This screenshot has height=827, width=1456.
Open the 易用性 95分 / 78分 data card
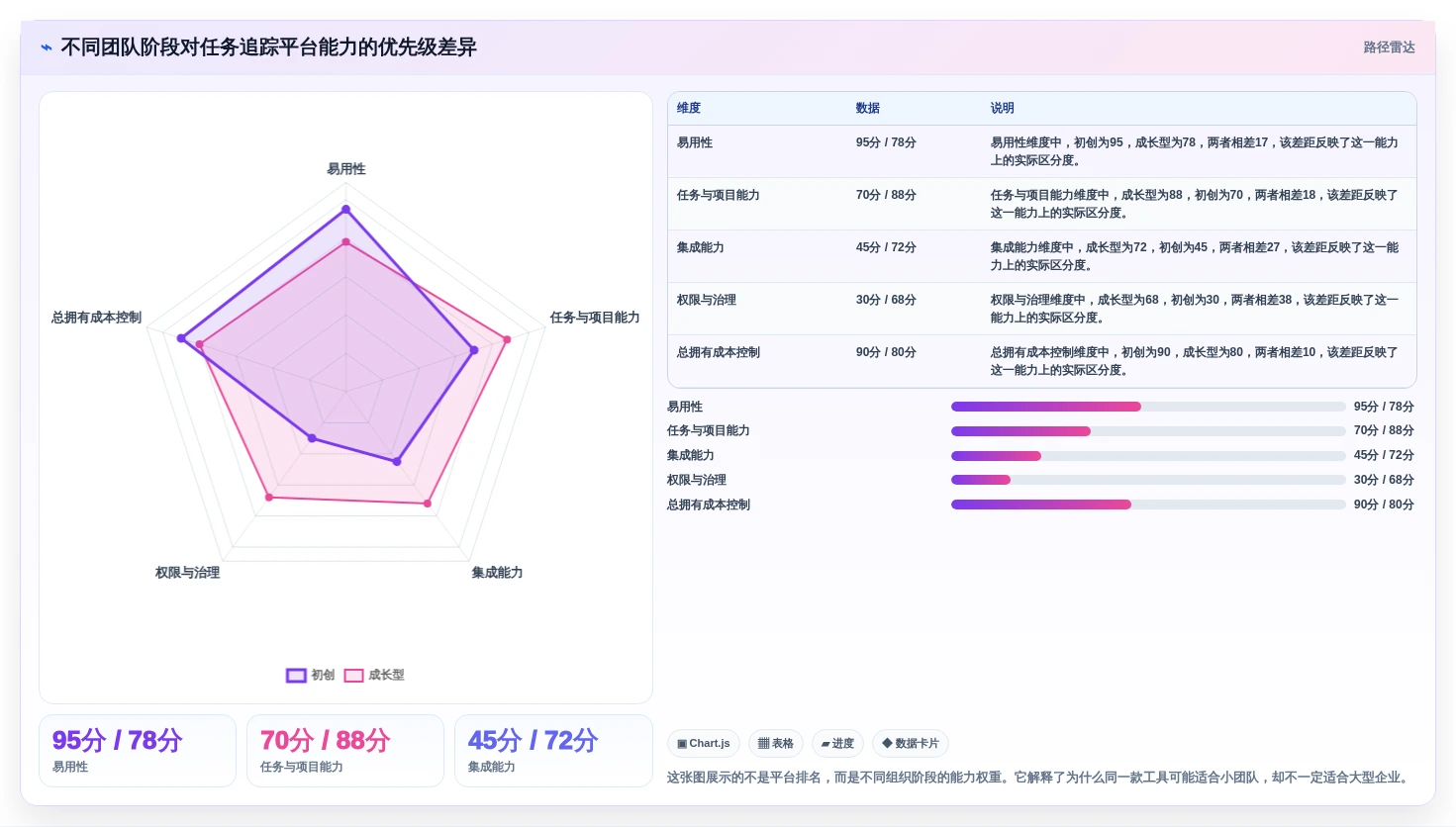click(x=138, y=751)
